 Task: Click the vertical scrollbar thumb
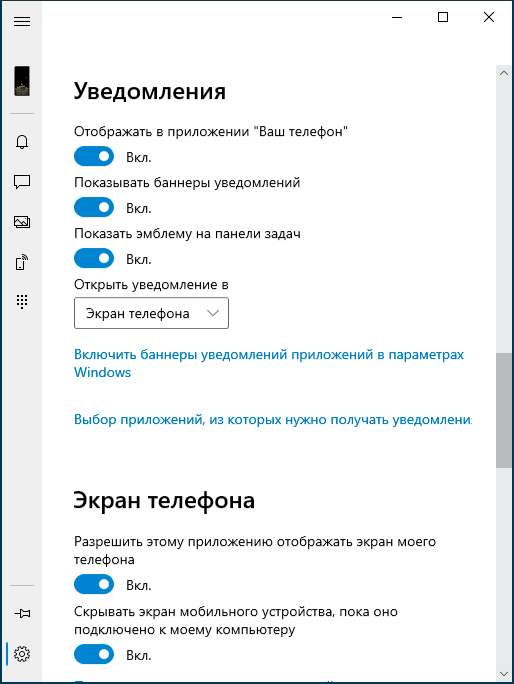[504, 410]
